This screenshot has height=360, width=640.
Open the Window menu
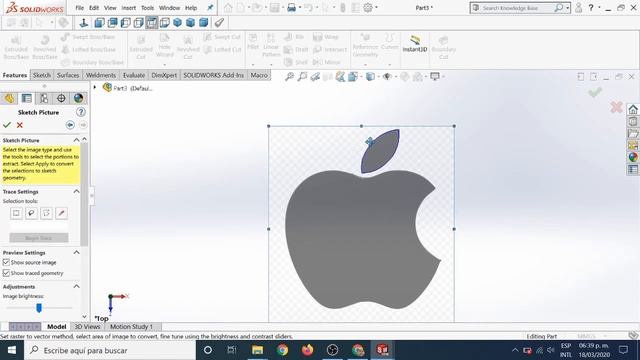click(169, 8)
